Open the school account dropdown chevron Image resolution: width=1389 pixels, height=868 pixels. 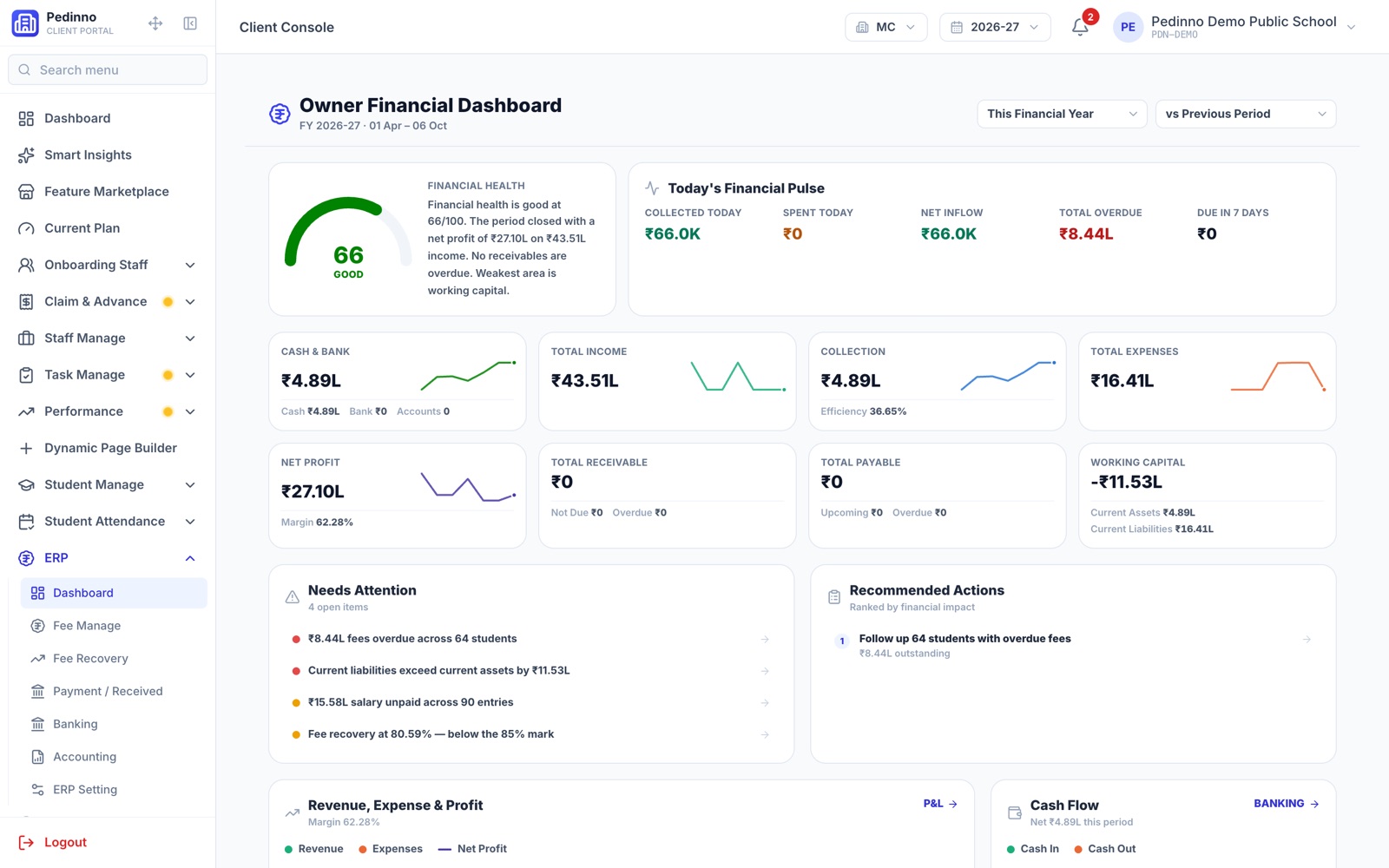[x=1351, y=27]
